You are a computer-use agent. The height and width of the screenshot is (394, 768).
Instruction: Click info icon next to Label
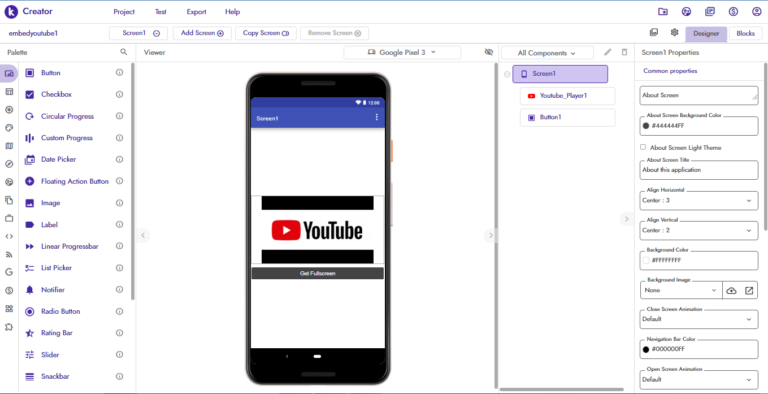pos(119,224)
